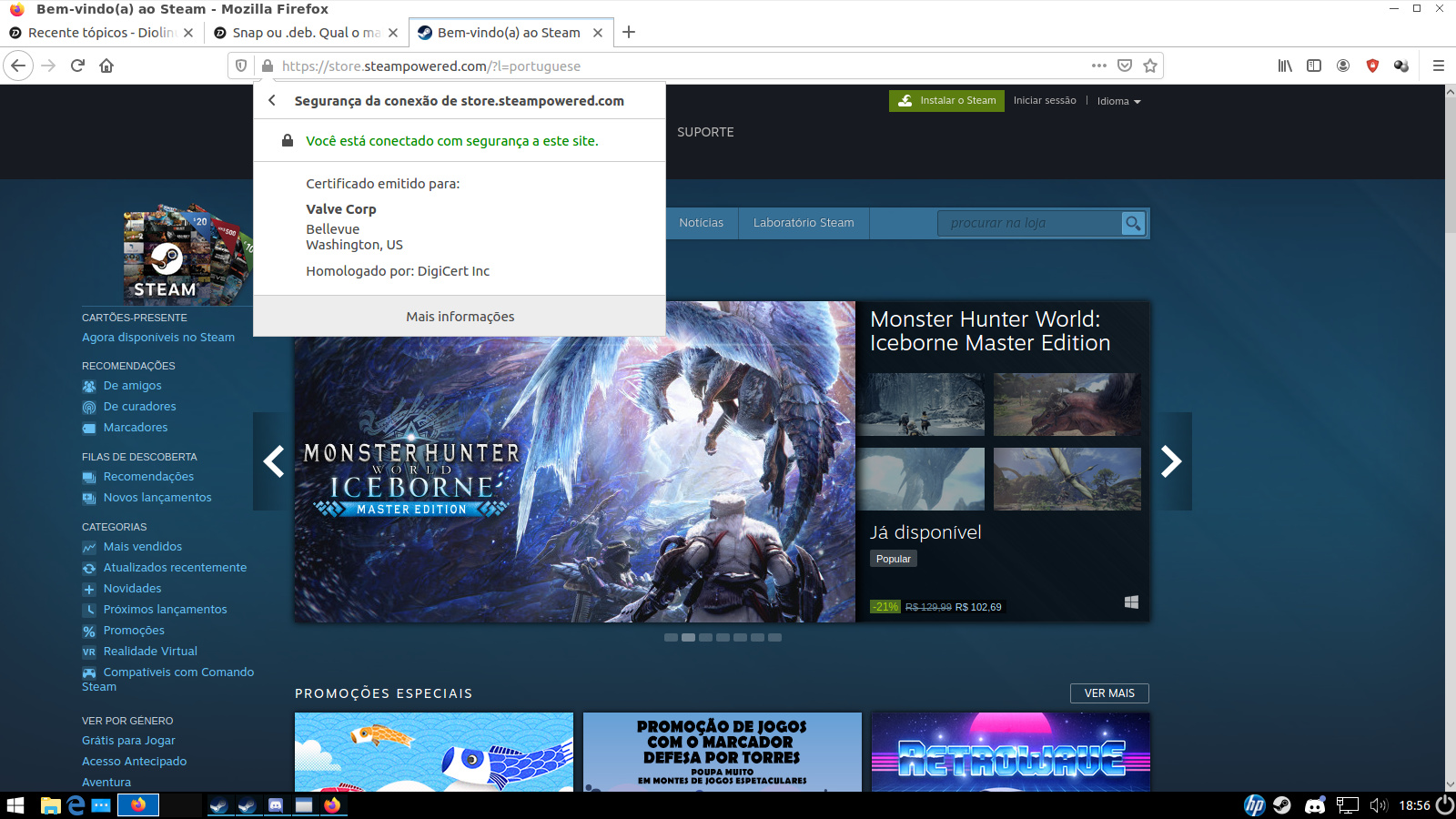Click the procurar na loja search field
Image resolution: width=1456 pixels, height=819 pixels.
(1028, 223)
